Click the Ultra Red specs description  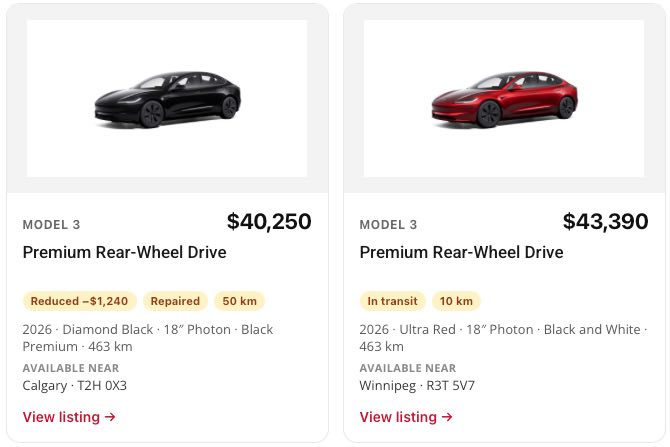pyautogui.click(x=503, y=338)
